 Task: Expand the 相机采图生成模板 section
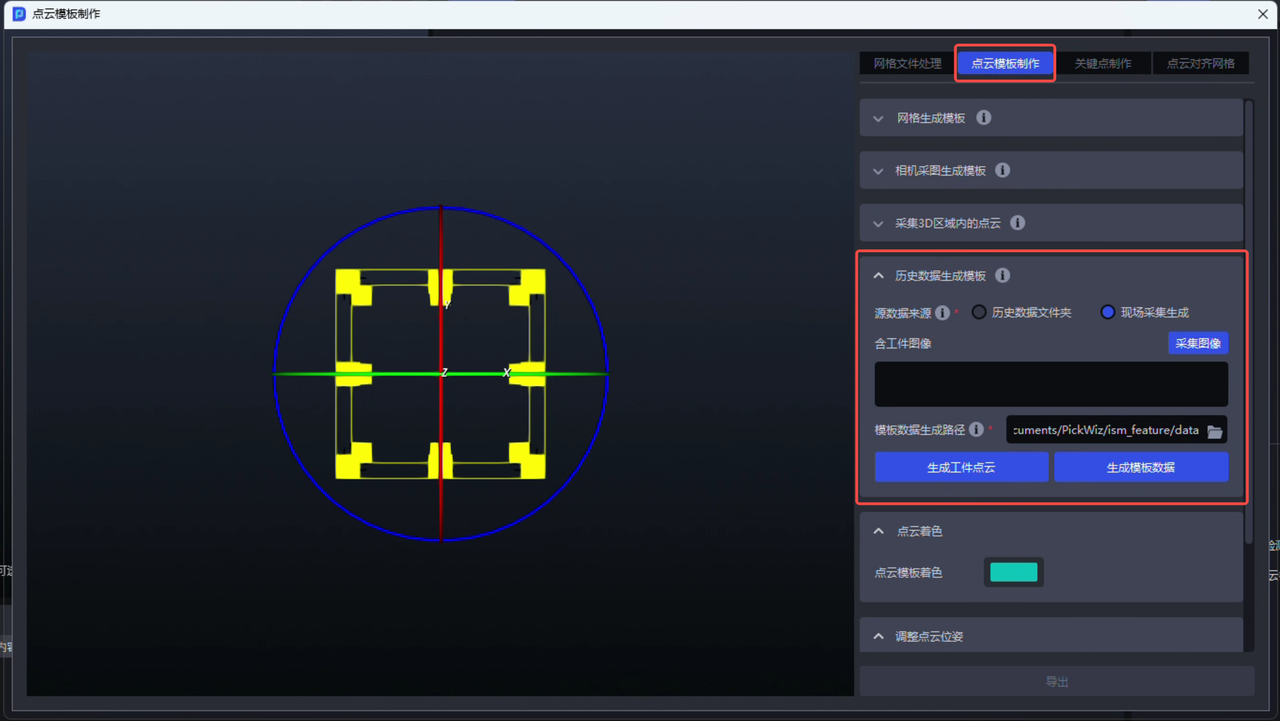pos(879,171)
